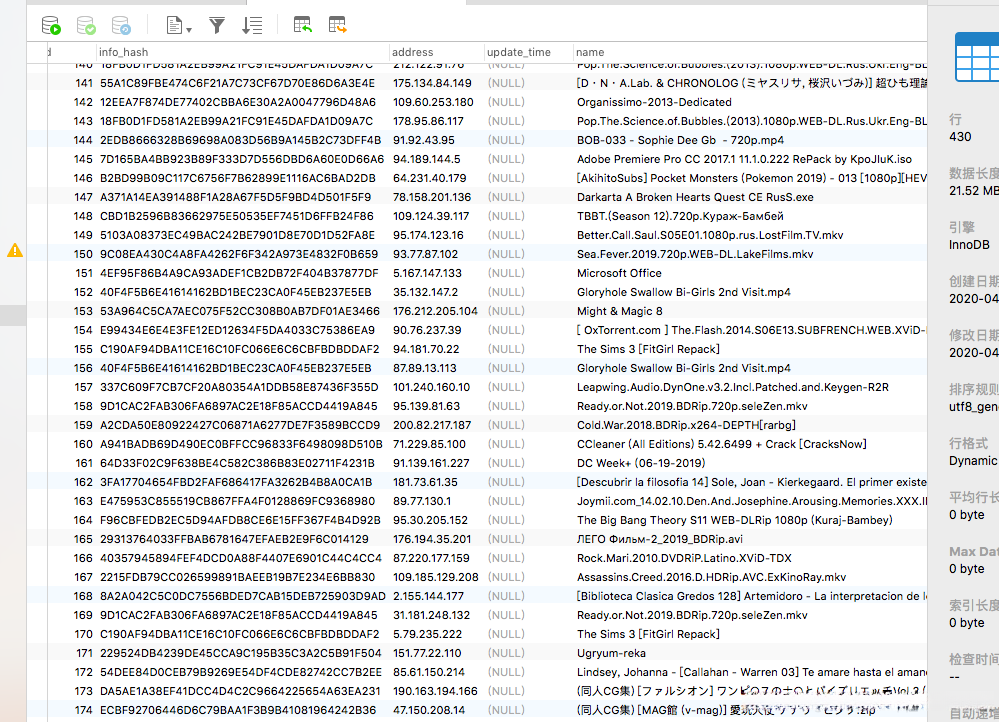Screen dimensions: 999x722
Task: Select the cell 'Organissimo-2013-Dedicated'
Action: (654, 102)
